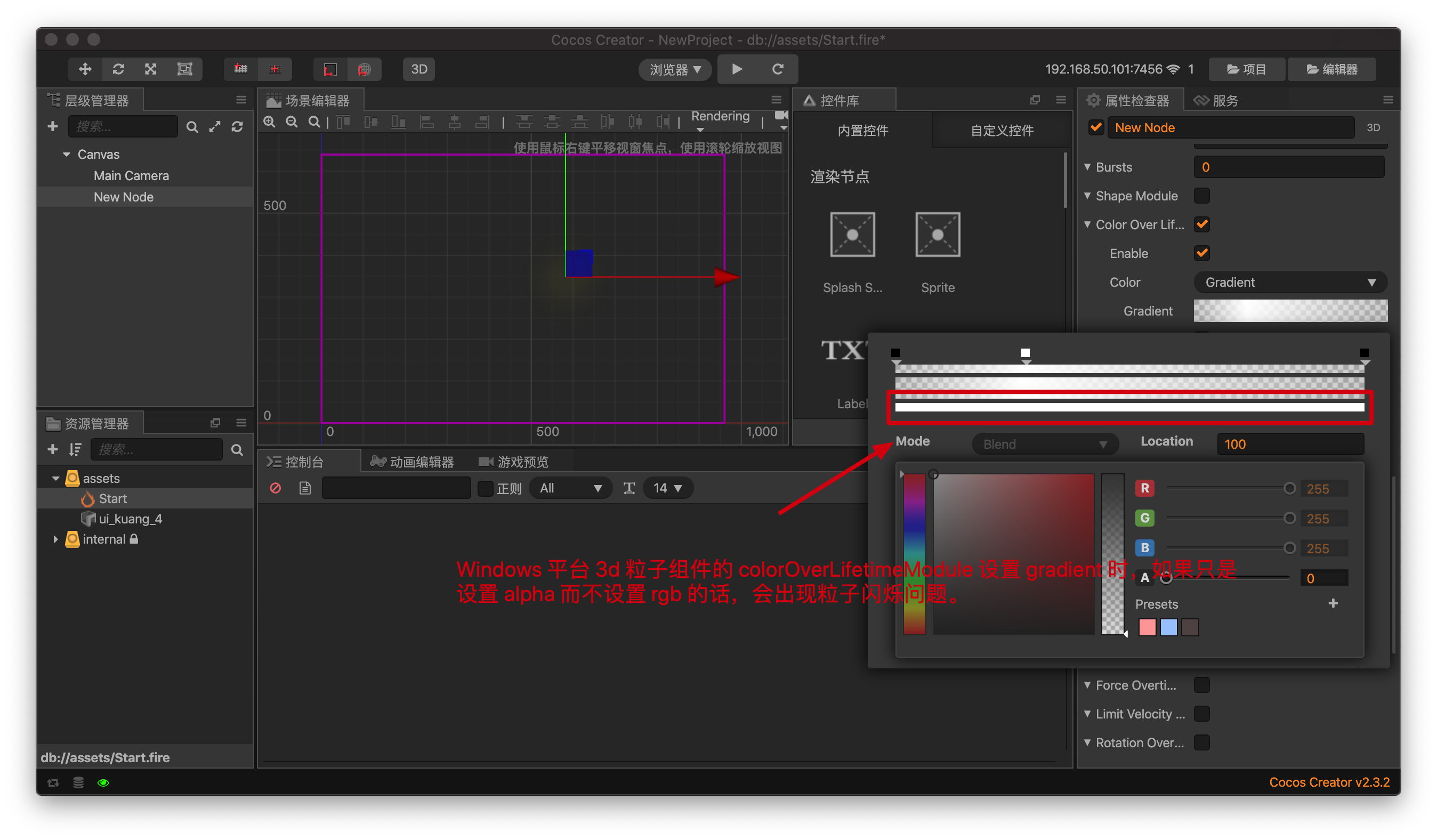Switch to the 自定义控件 tab

tap(1002, 131)
